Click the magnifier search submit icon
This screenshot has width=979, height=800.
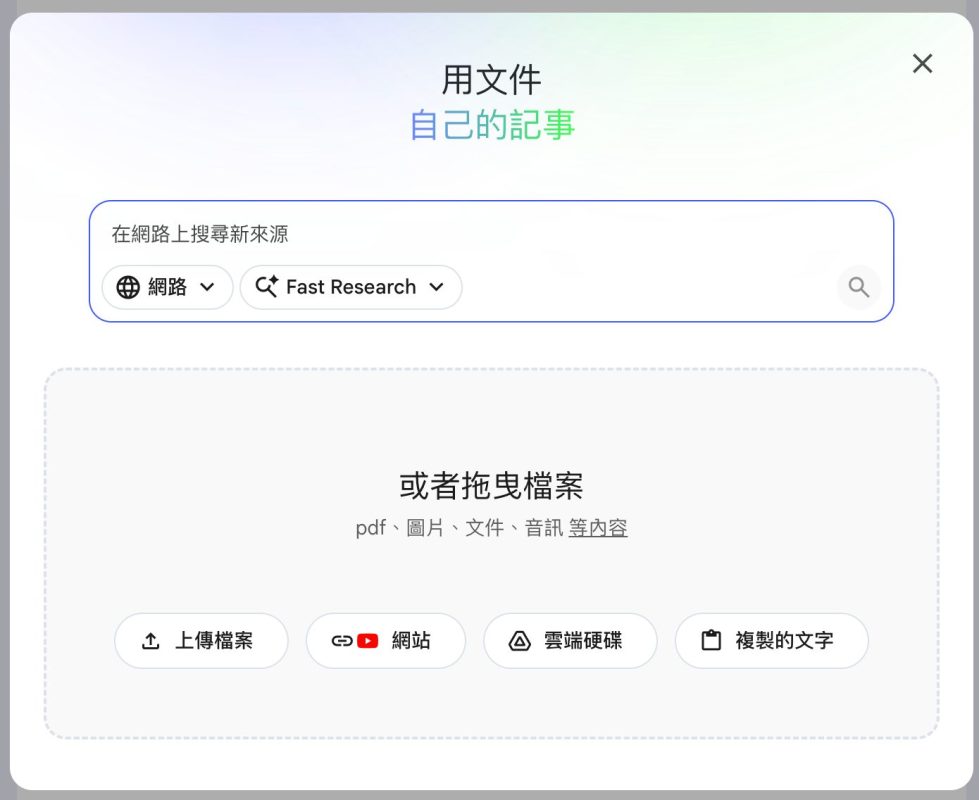pyautogui.click(x=858, y=287)
